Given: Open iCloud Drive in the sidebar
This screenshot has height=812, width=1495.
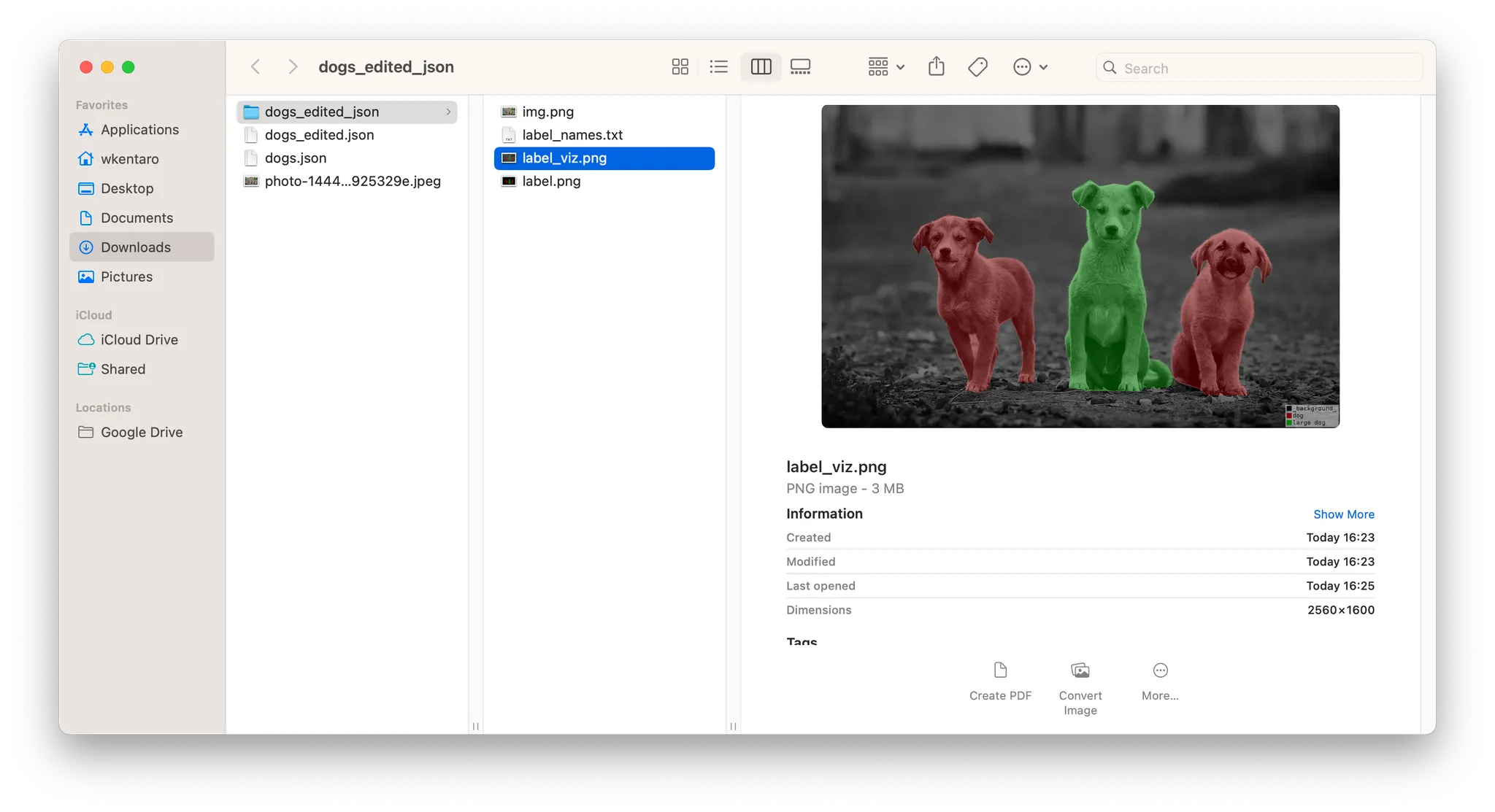Looking at the screenshot, I should pos(142,340).
